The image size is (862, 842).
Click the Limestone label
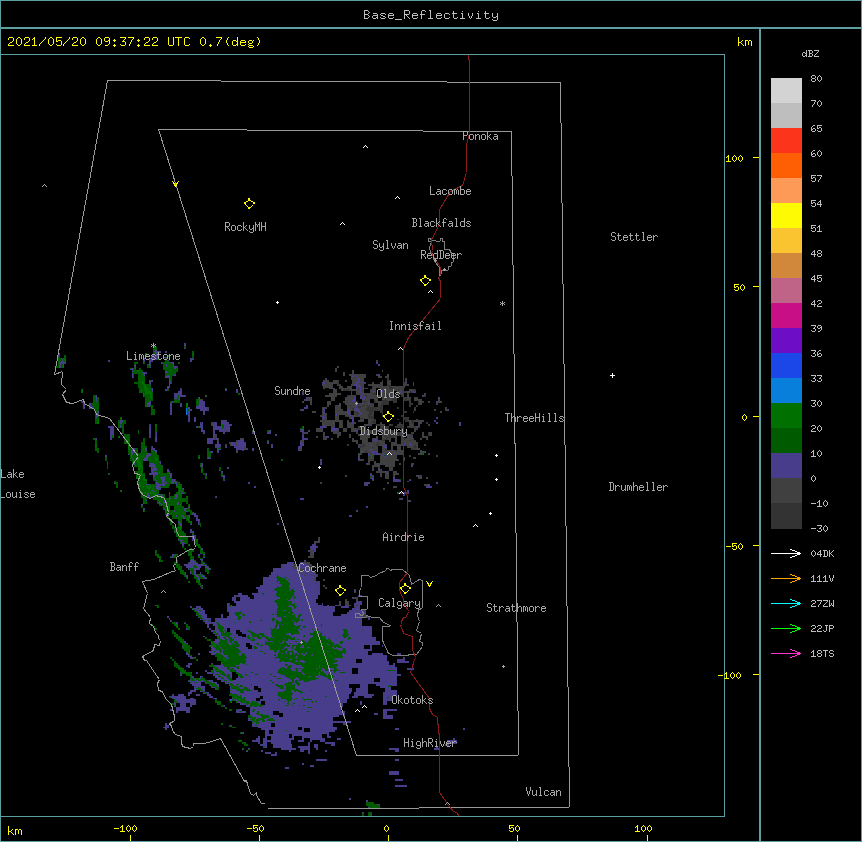click(x=153, y=356)
